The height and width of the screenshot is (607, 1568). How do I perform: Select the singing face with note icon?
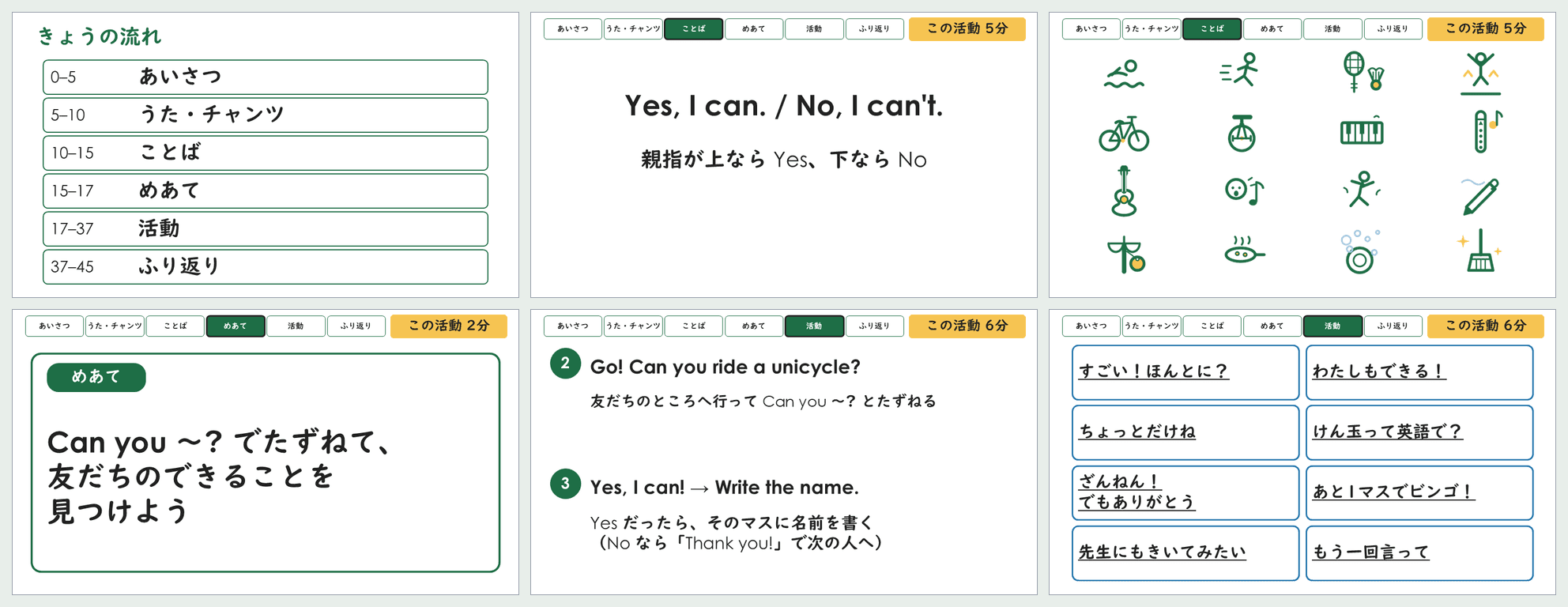(x=1243, y=191)
